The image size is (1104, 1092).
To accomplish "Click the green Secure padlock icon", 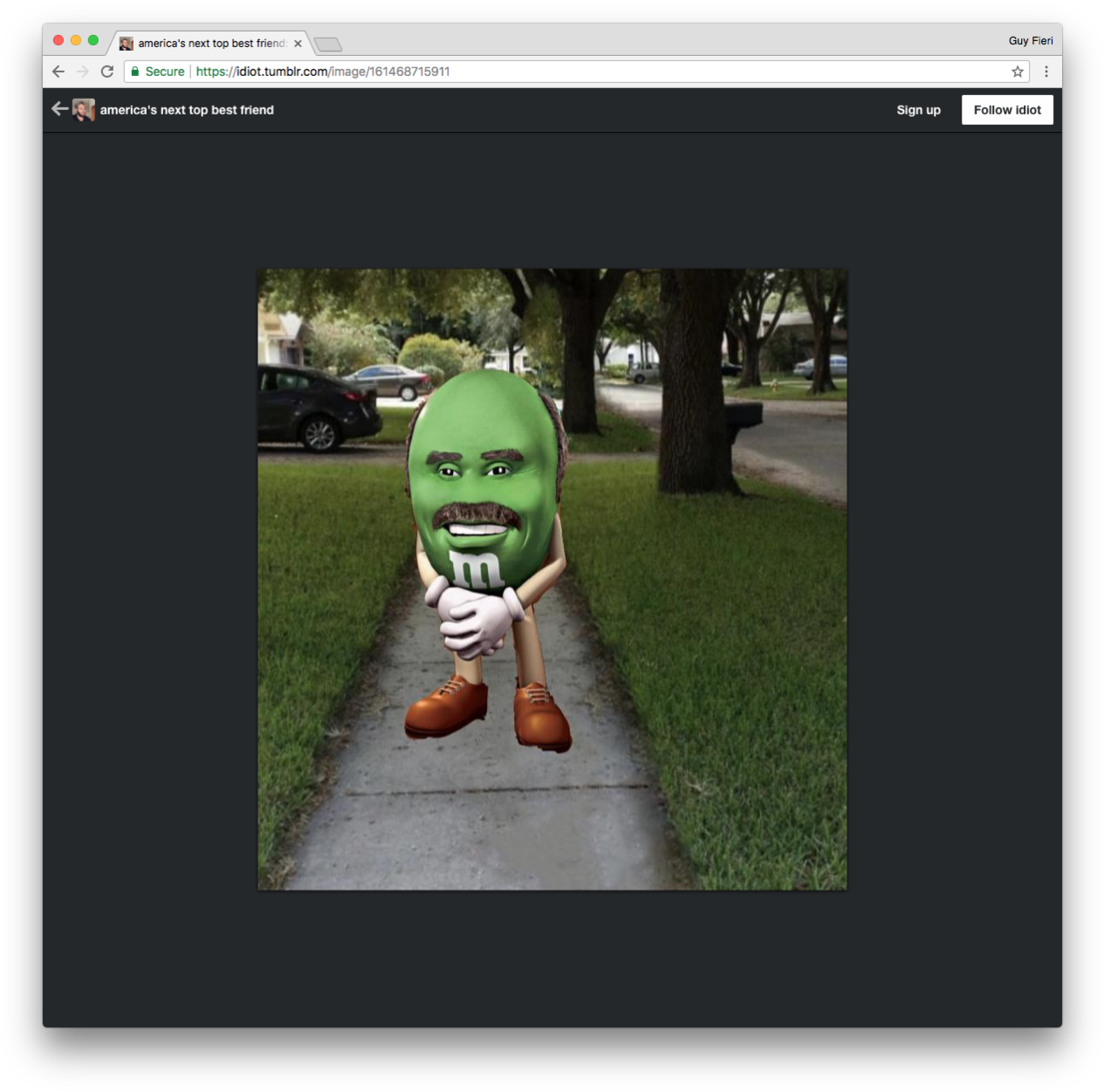I will click(x=135, y=72).
